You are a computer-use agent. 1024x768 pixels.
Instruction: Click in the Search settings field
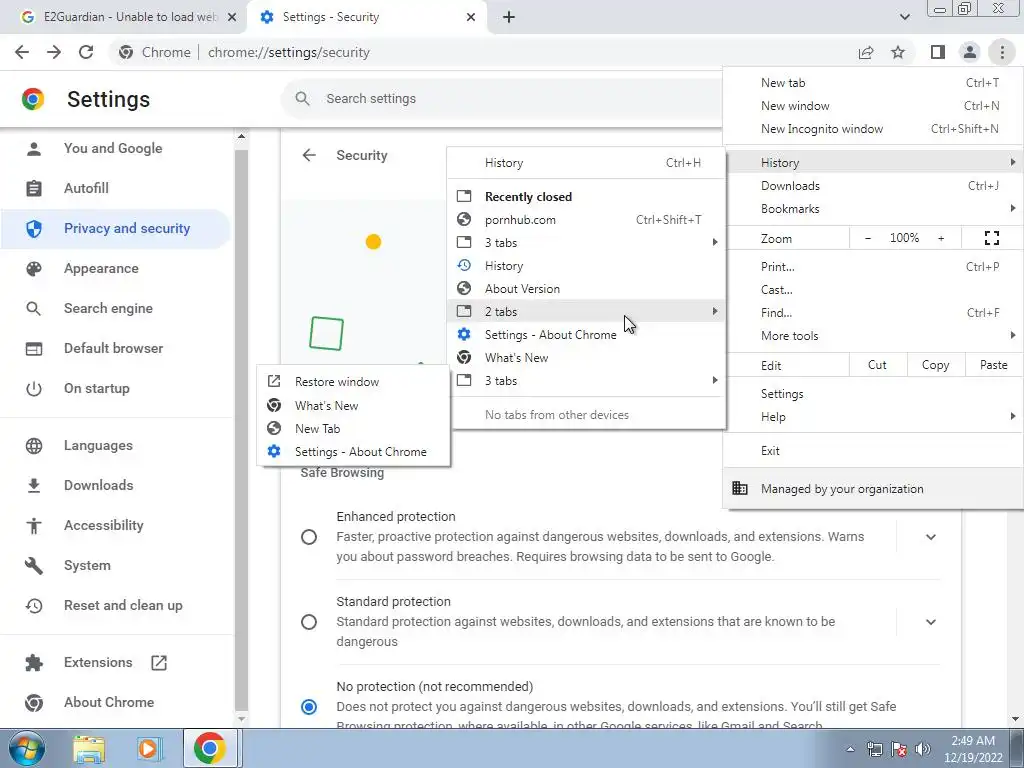503,99
